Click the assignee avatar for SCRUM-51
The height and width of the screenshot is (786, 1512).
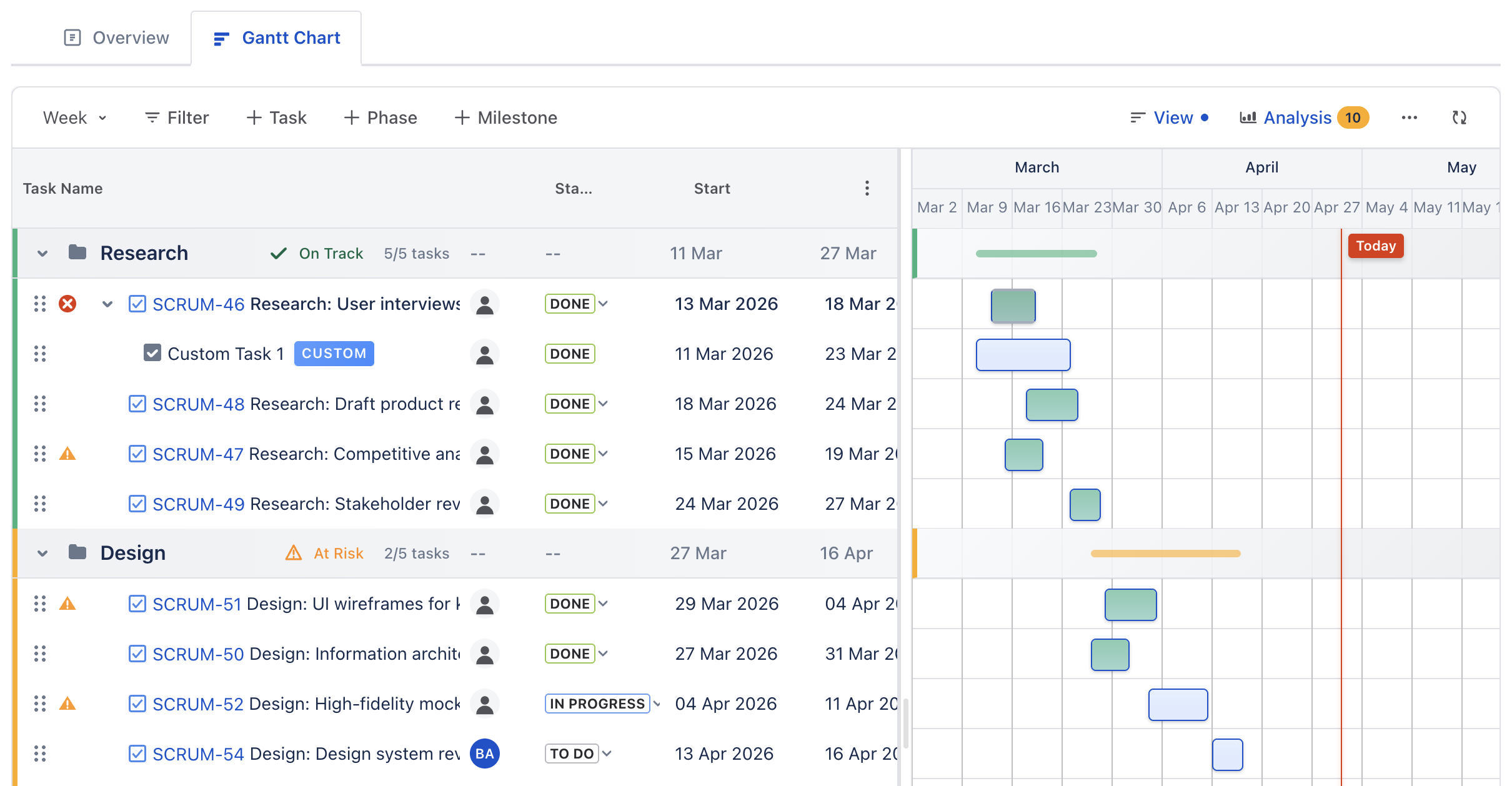point(485,604)
